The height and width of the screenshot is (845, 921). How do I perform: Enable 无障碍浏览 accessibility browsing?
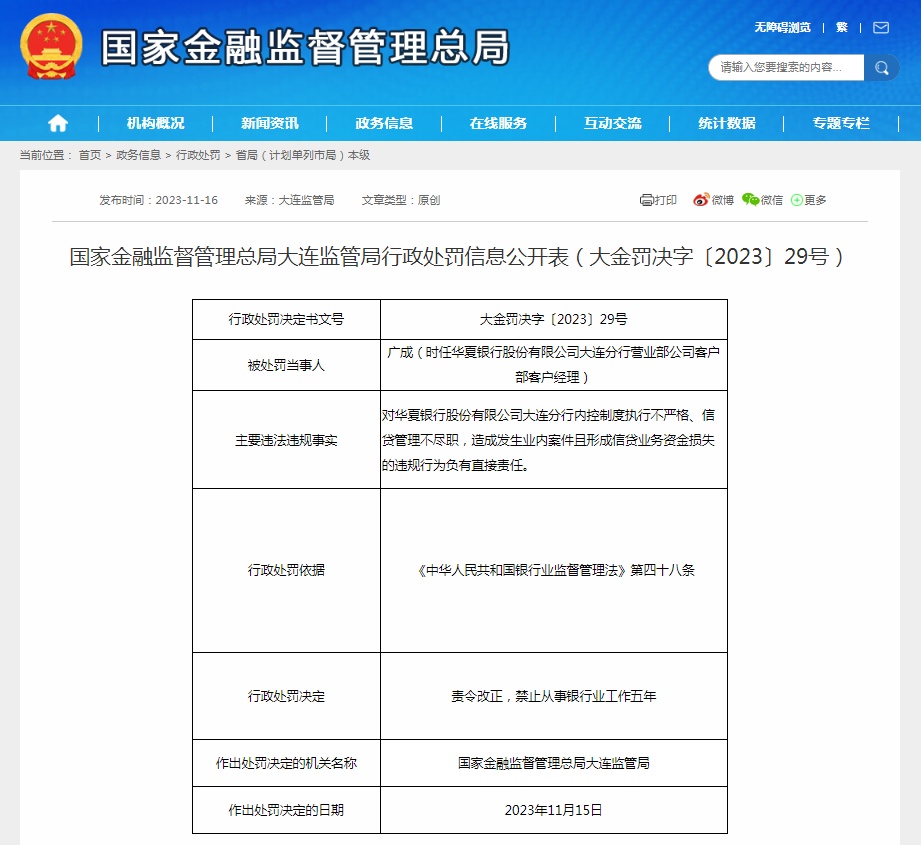[x=782, y=28]
